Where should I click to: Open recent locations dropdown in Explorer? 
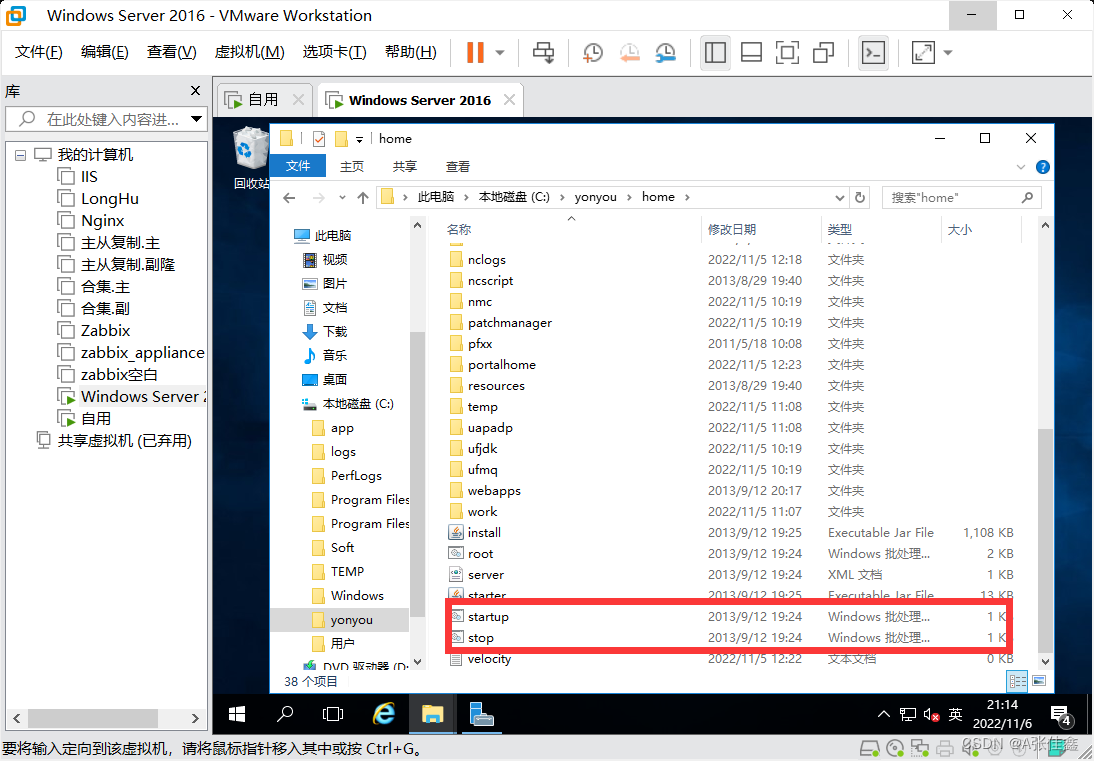342,198
